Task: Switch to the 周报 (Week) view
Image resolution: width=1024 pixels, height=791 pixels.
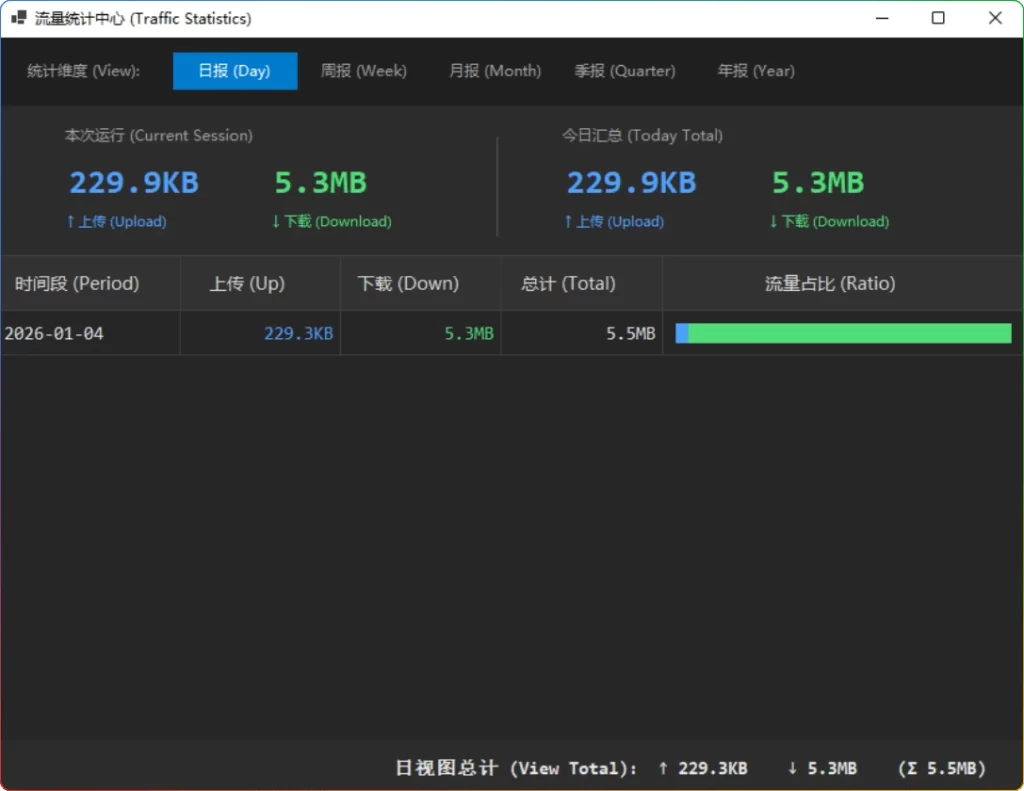Action: [364, 71]
